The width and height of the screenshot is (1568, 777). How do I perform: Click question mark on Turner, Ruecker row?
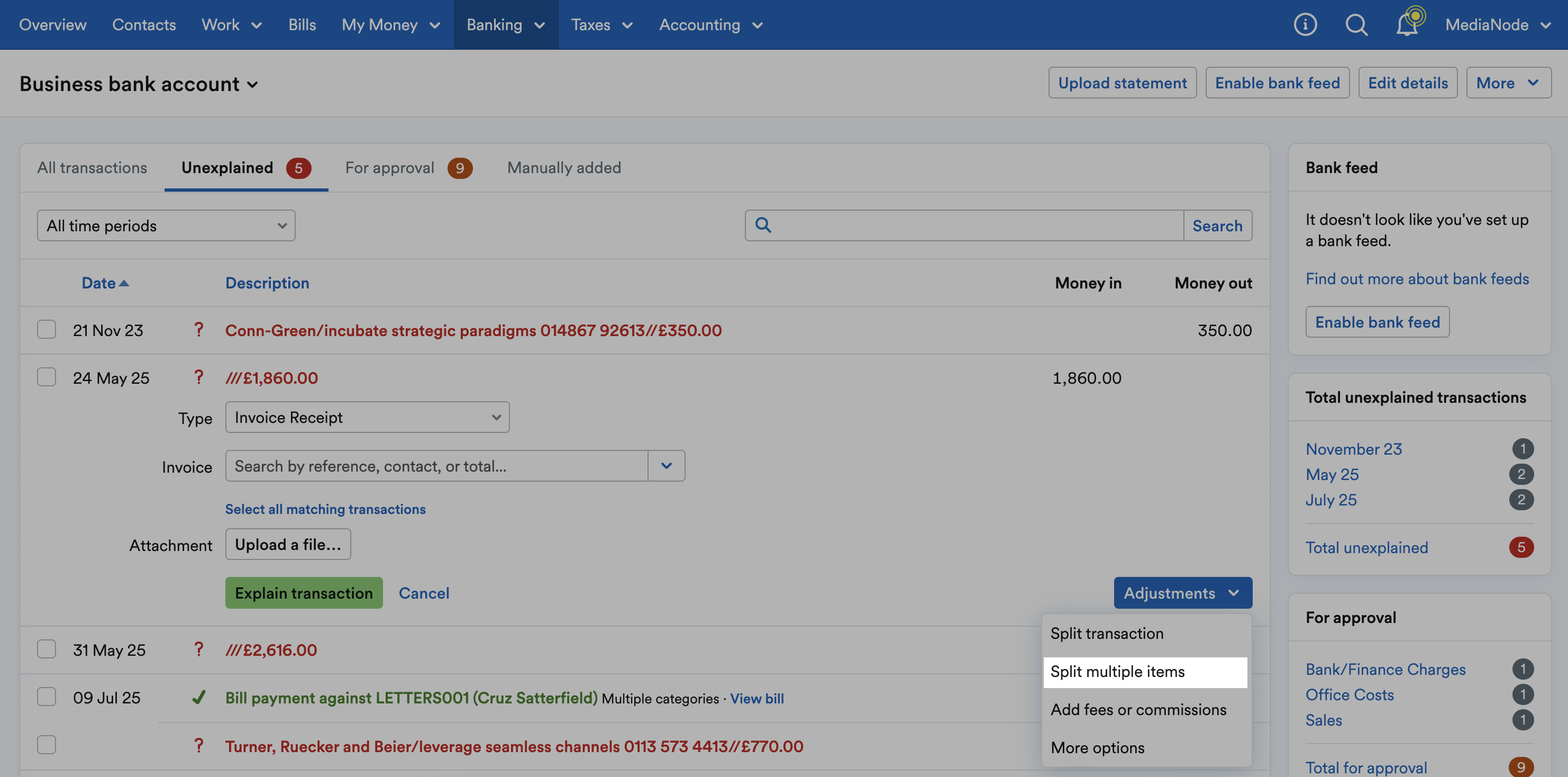(x=198, y=745)
